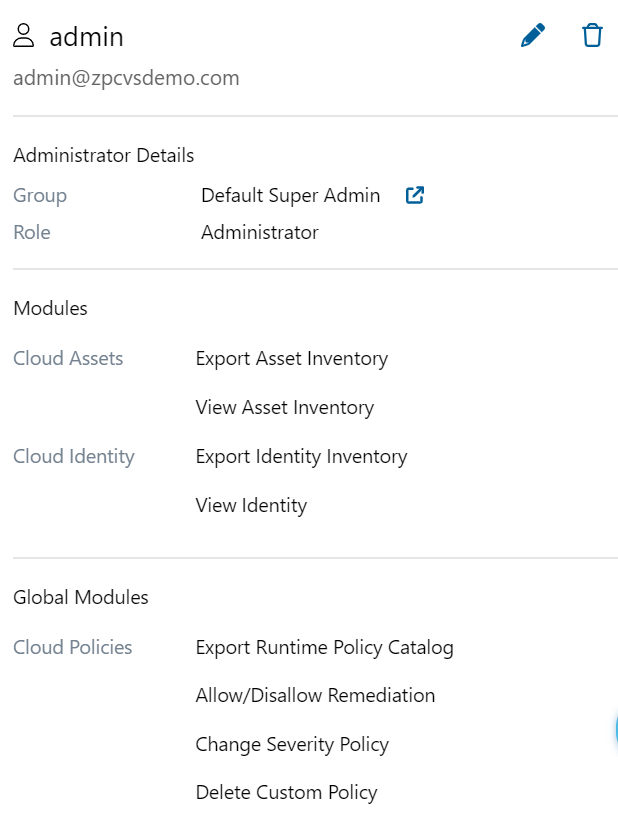Select Export Identity Inventory permission
The image size is (618, 814).
(301, 456)
